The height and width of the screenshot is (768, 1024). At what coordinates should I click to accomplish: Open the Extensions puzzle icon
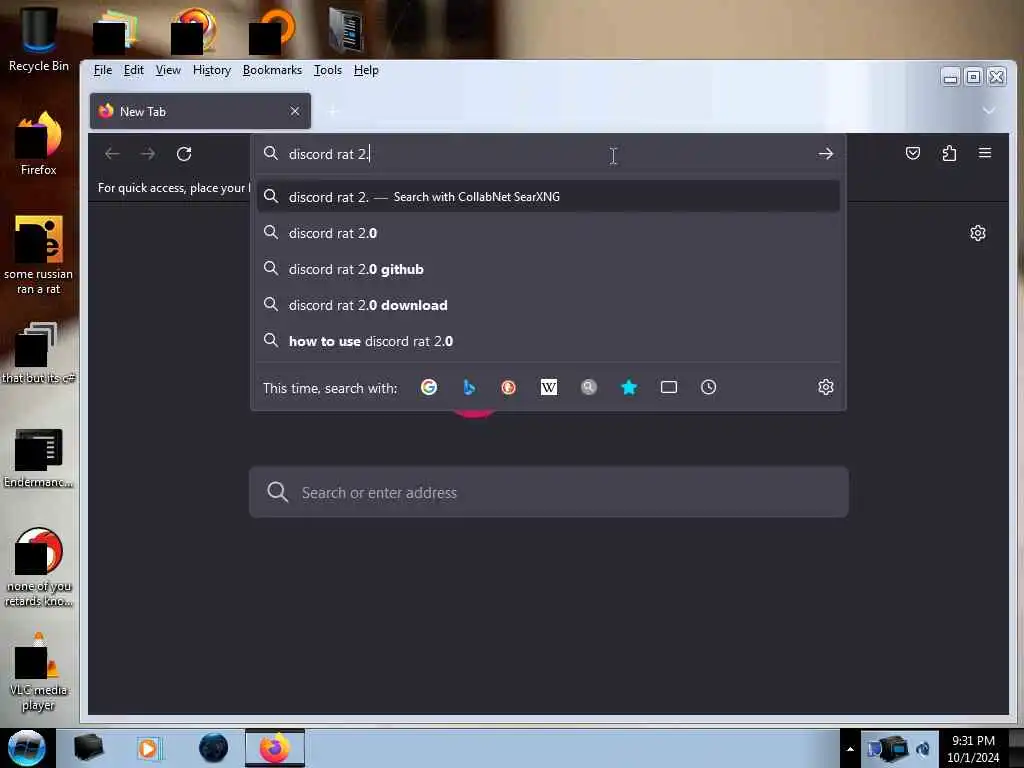tap(949, 153)
